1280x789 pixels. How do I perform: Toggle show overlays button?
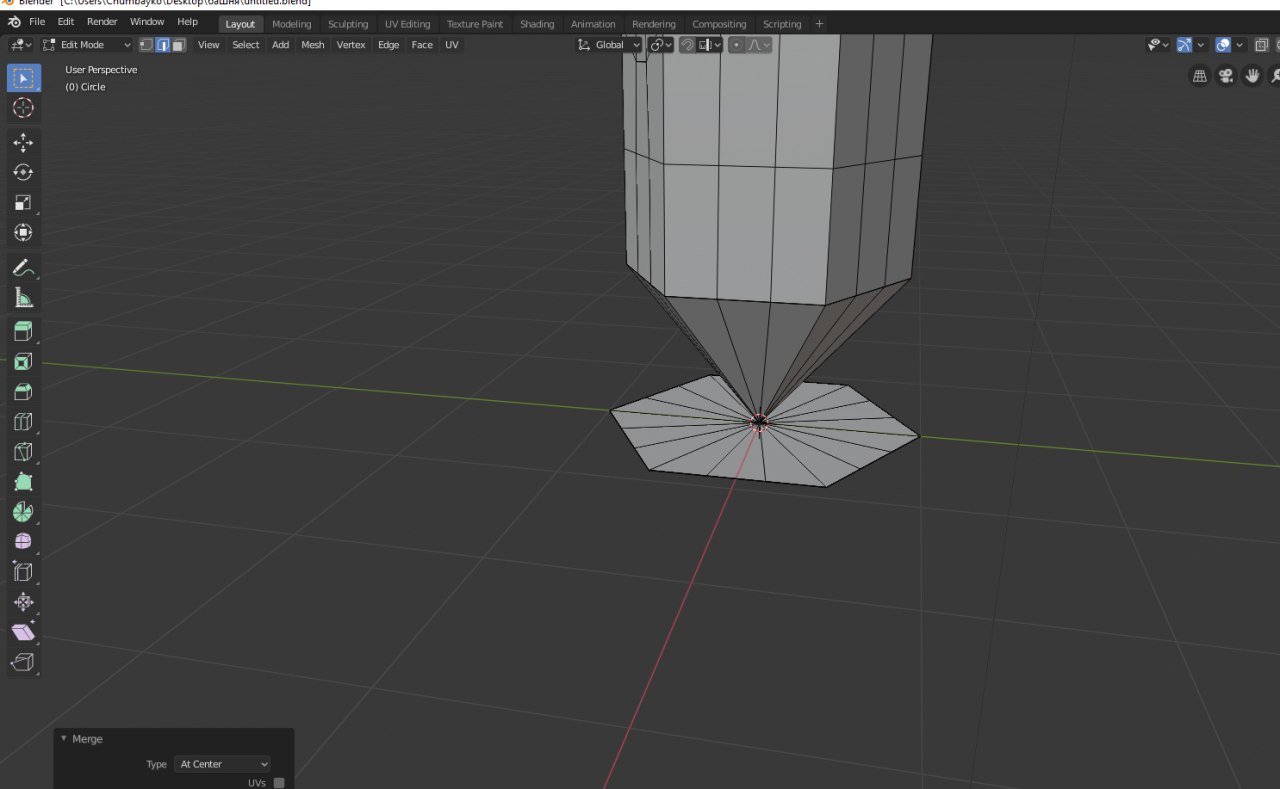[x=1223, y=45]
